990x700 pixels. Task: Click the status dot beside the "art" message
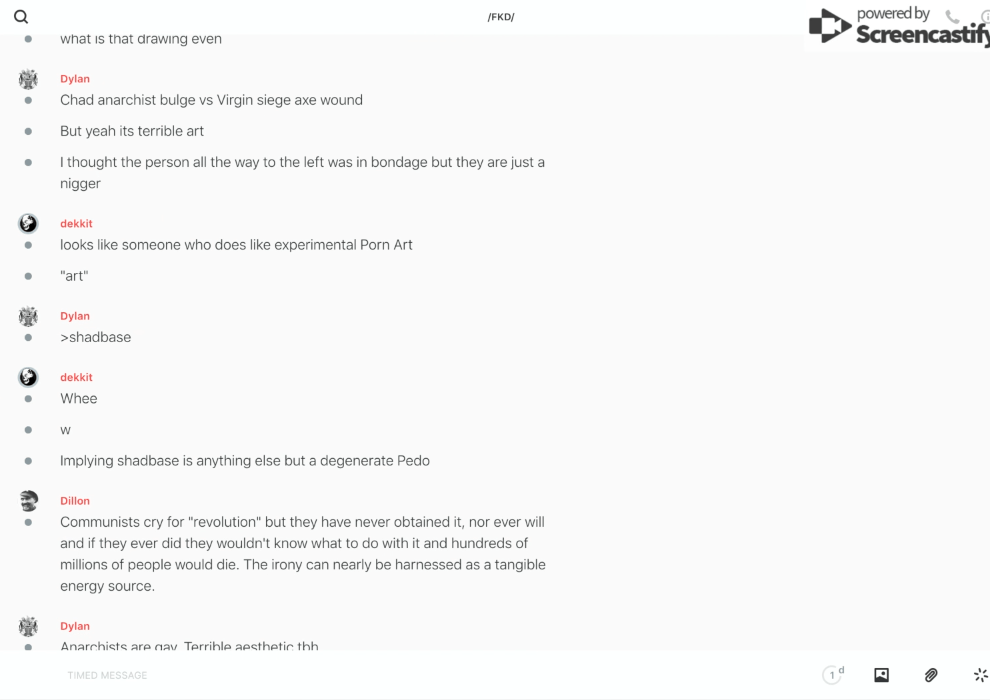click(28, 276)
